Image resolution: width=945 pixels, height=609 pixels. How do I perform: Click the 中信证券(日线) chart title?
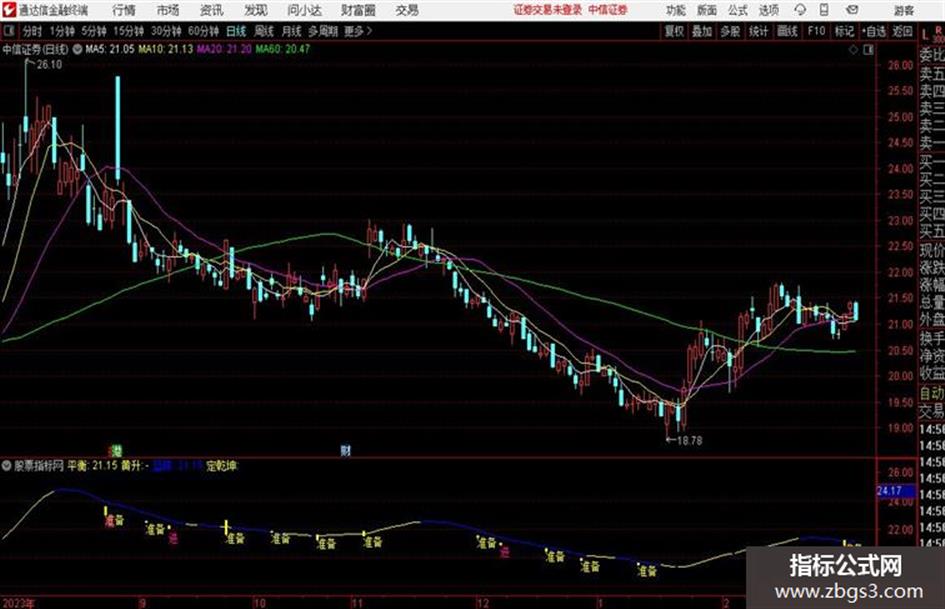[x=35, y=49]
